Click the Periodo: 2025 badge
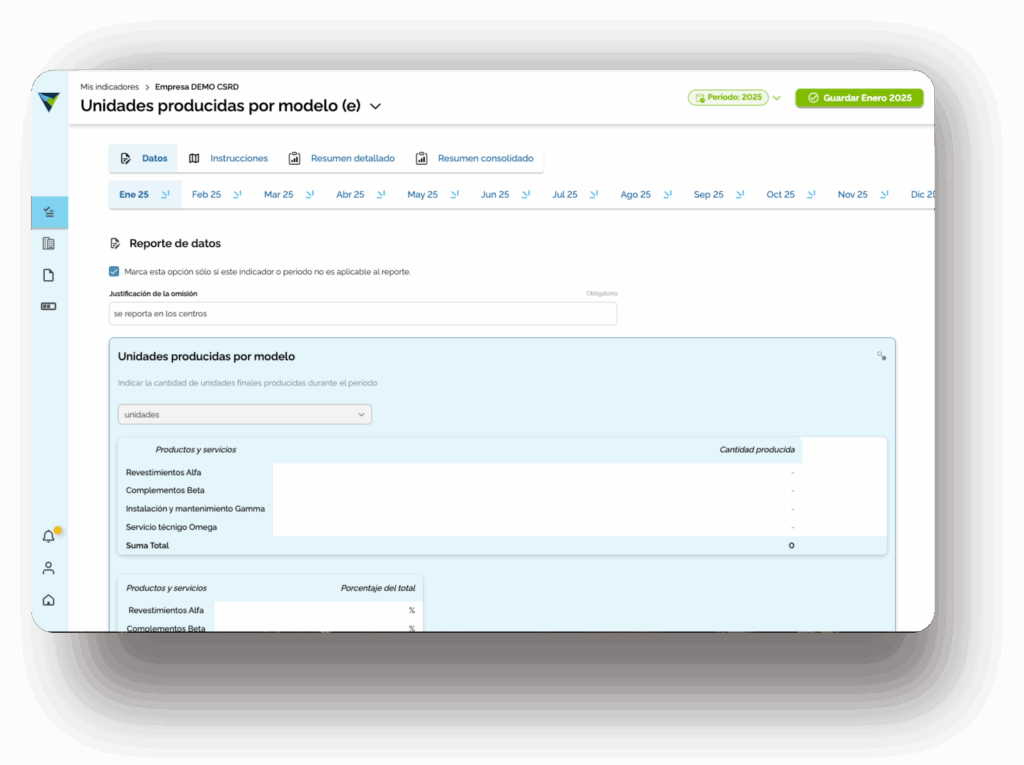The width and height of the screenshot is (1024, 765). point(728,97)
